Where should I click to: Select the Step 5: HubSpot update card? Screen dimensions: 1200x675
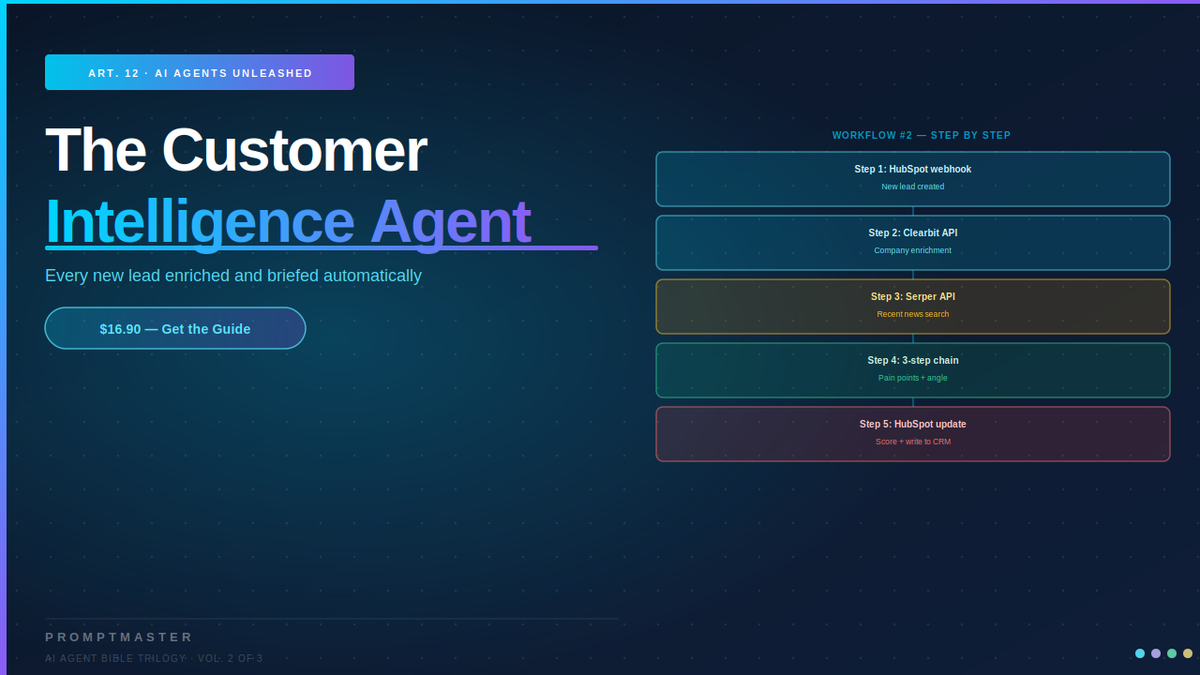913,434
